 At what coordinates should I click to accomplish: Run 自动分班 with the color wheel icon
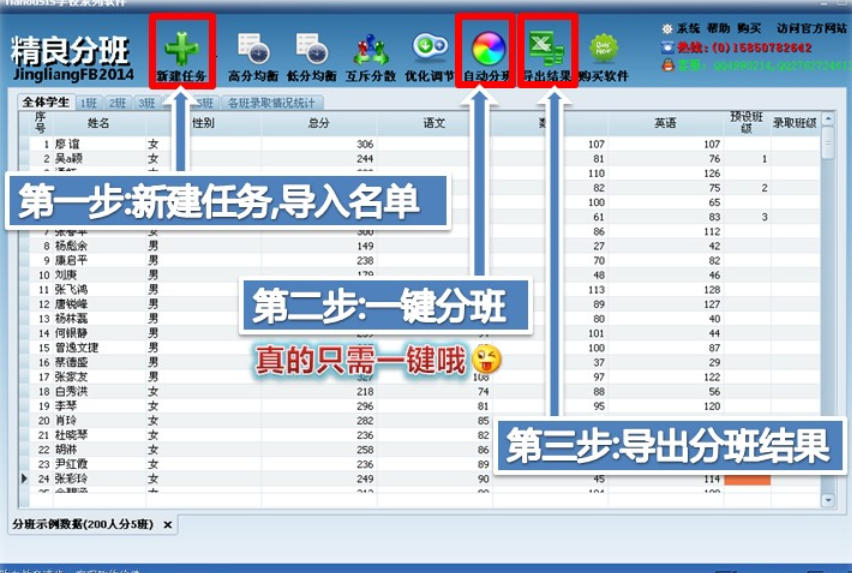[488, 49]
